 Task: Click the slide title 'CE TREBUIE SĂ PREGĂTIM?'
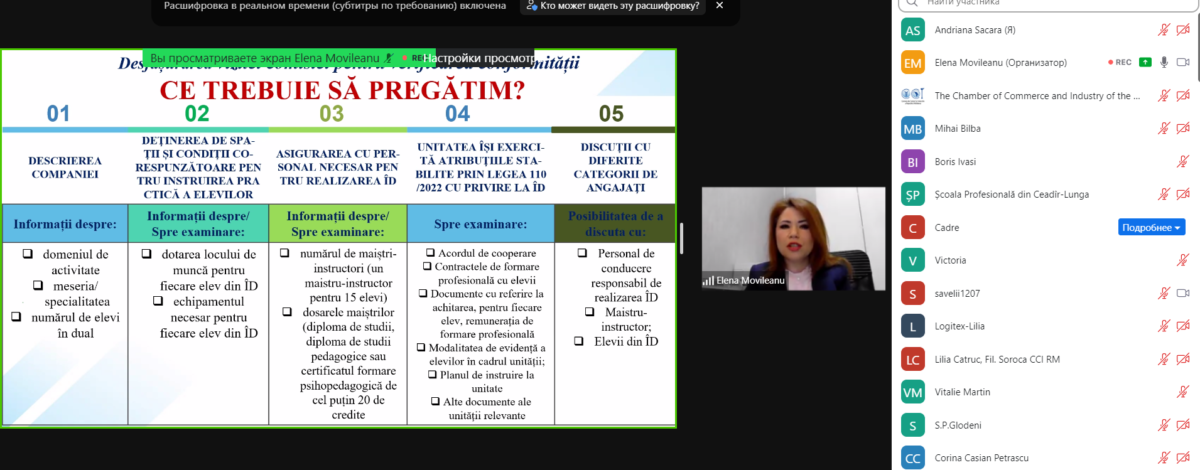342,90
